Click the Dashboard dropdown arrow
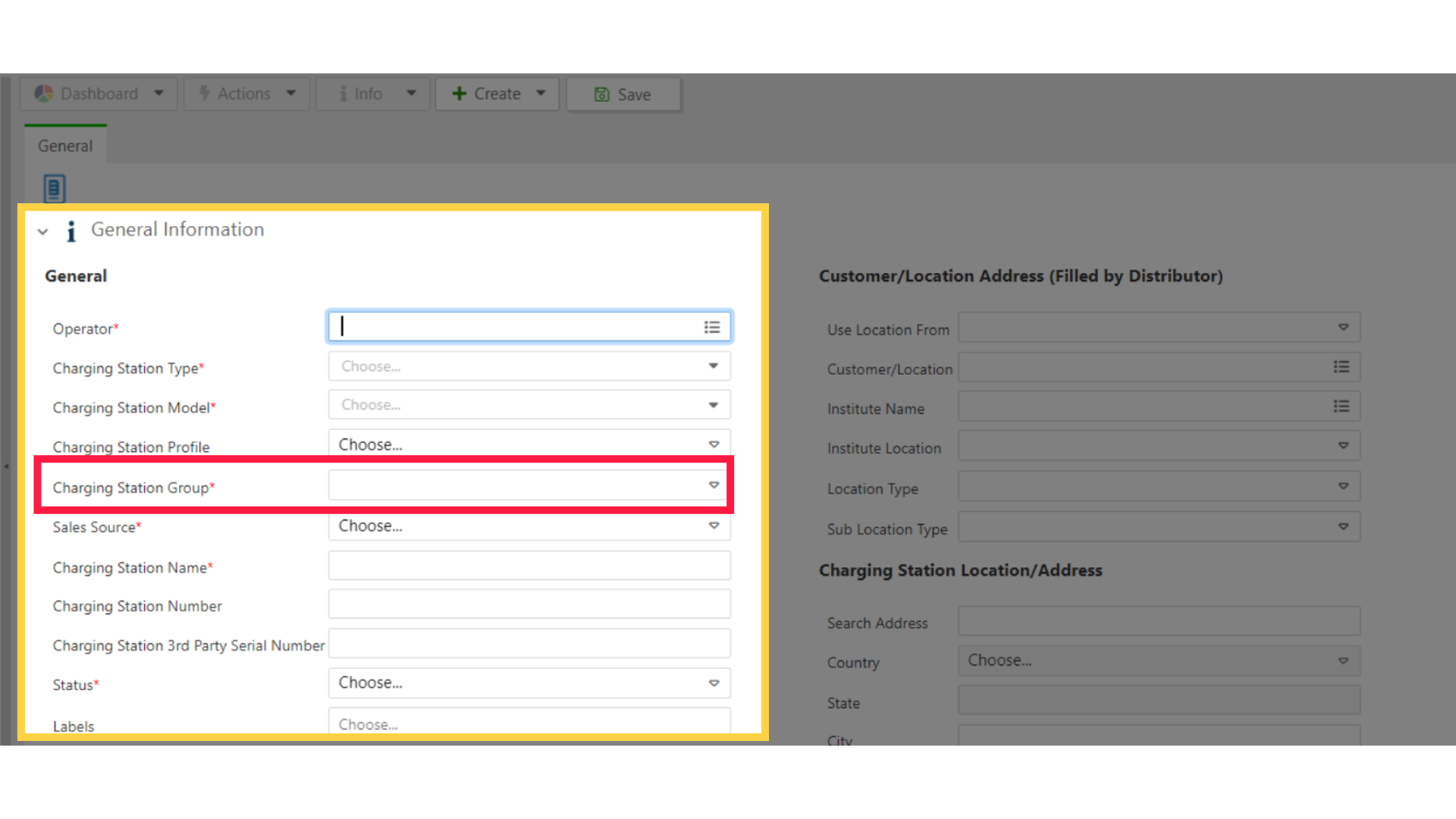 tap(158, 93)
